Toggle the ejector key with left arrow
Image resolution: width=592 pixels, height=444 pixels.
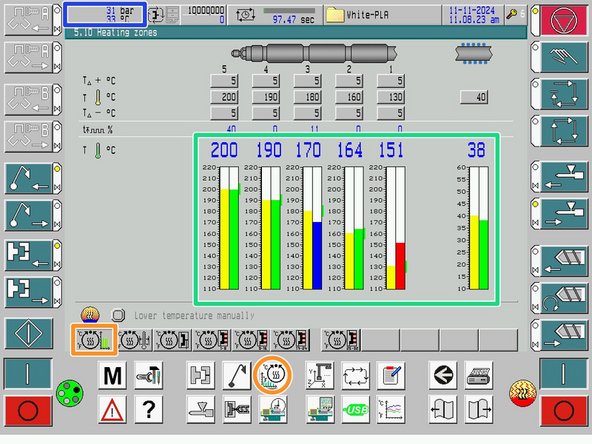tap(28, 179)
